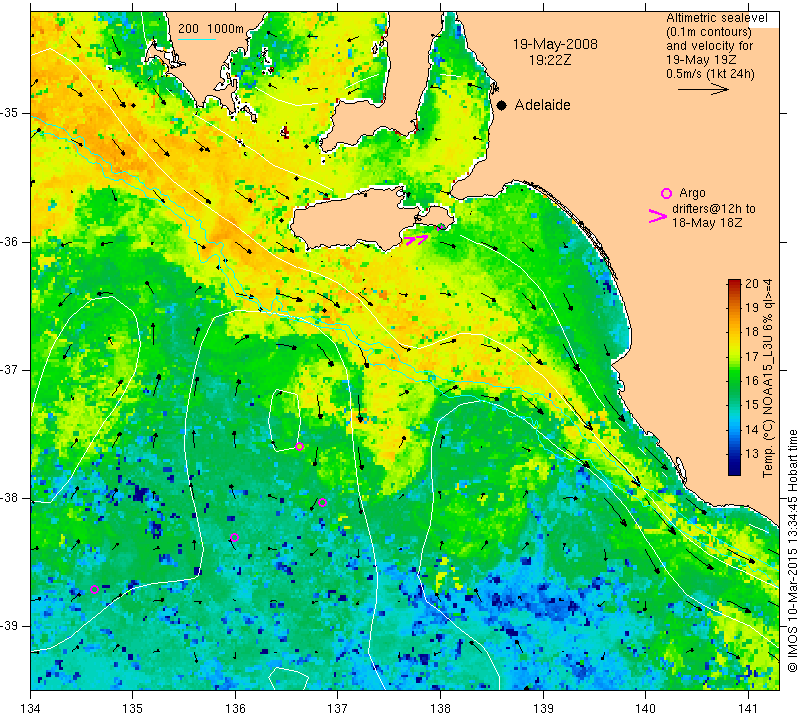Click the 'and velocity for' legend line
Viewport: 800px width, 720px height.
tap(710, 45)
